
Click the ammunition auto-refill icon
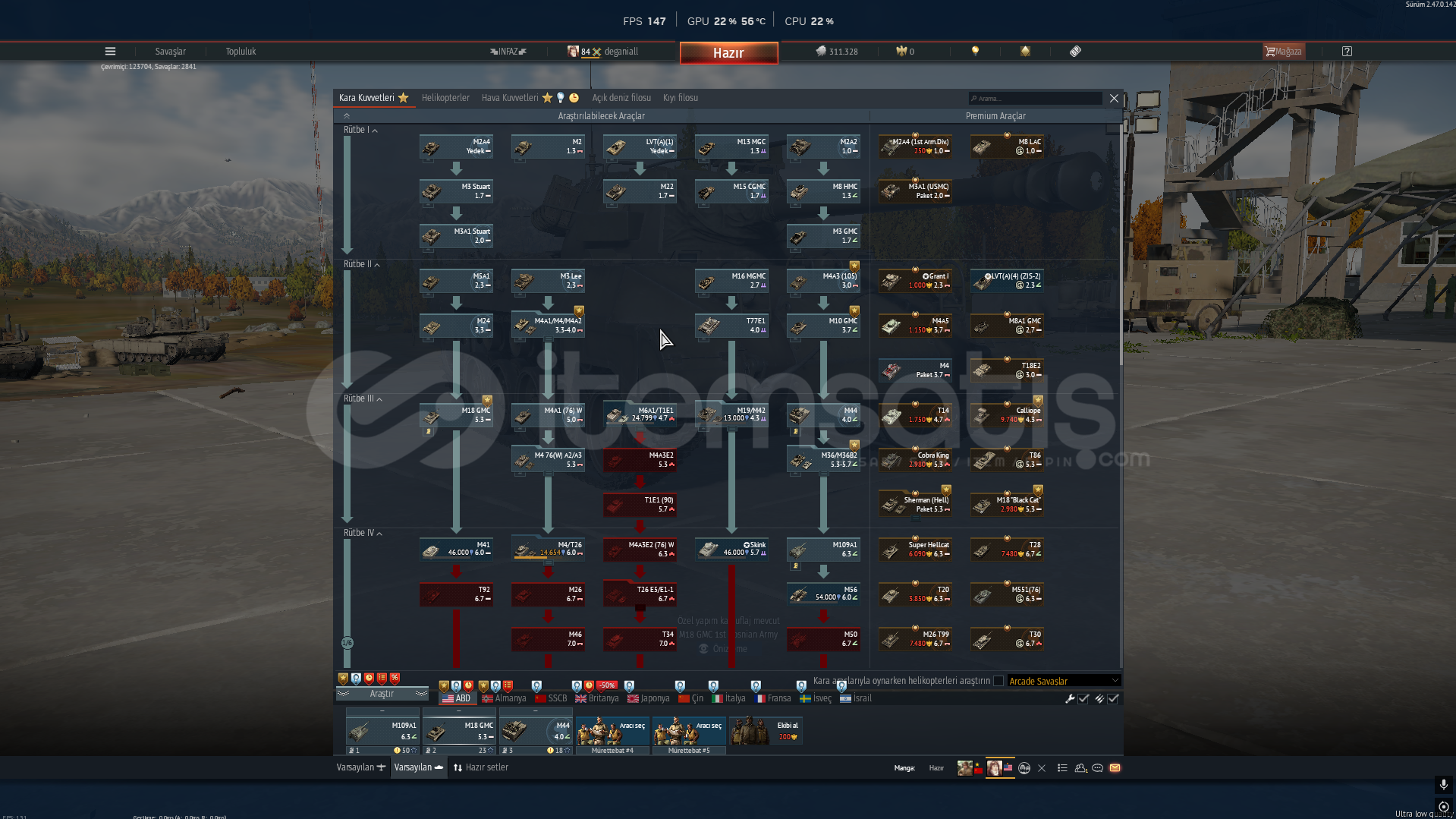click(x=1099, y=699)
